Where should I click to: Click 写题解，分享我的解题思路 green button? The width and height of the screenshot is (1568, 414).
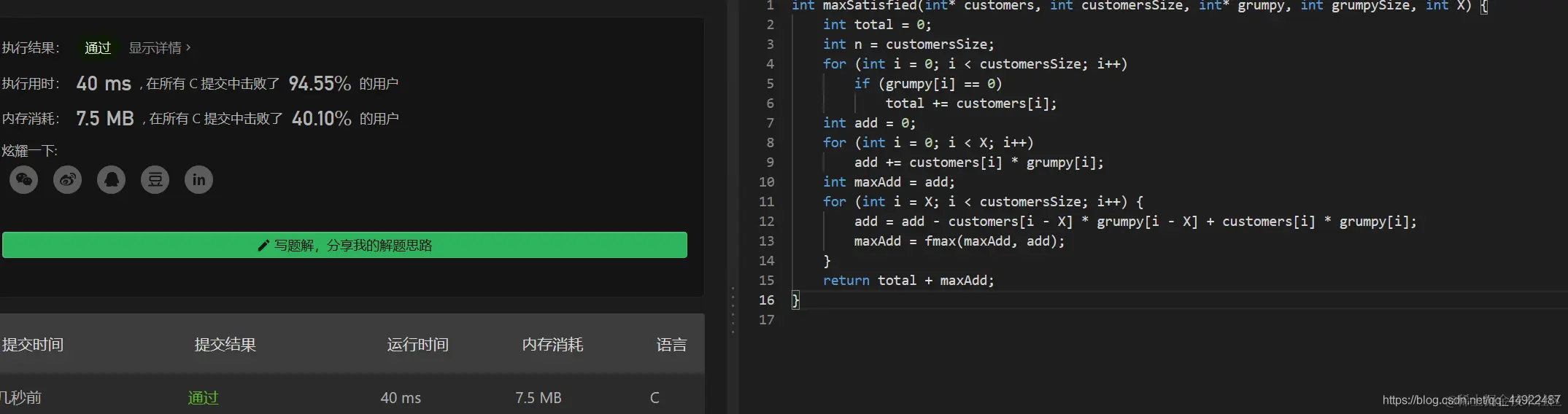(344, 245)
